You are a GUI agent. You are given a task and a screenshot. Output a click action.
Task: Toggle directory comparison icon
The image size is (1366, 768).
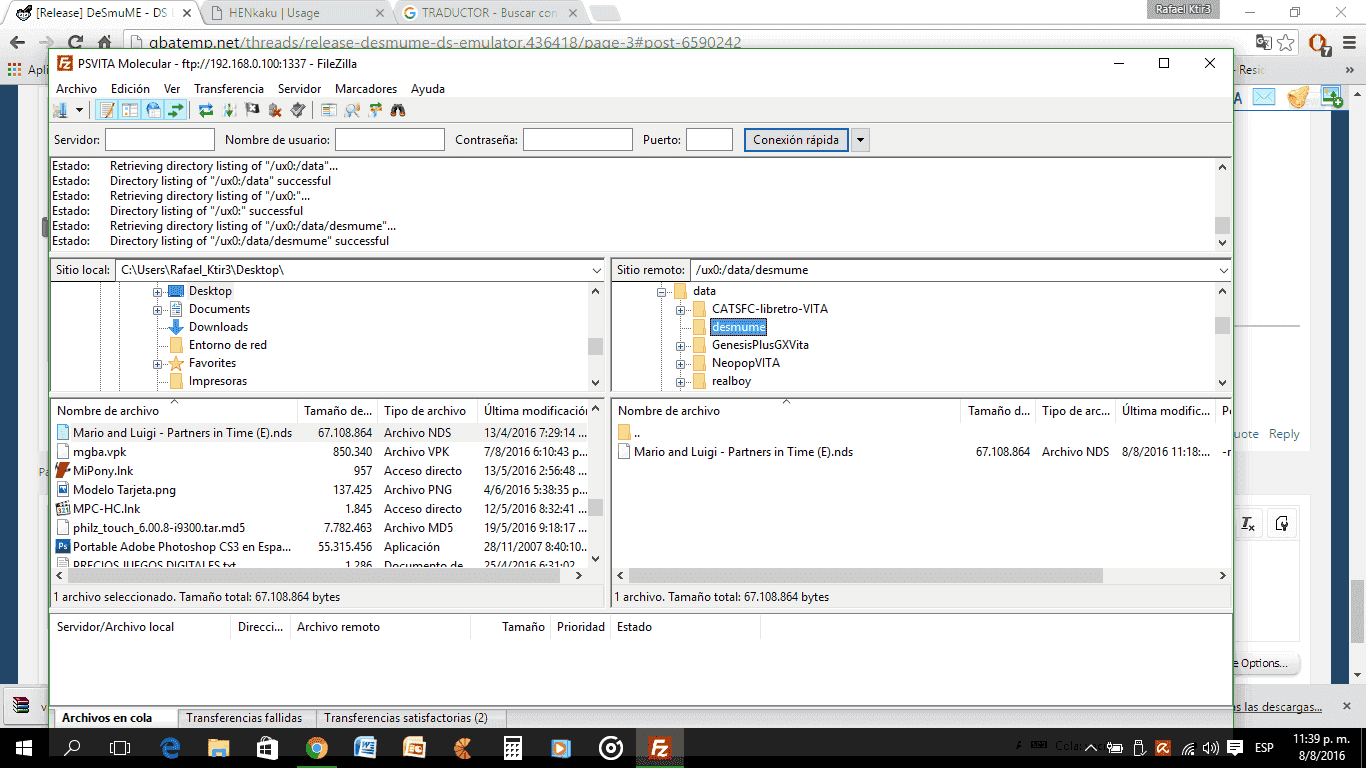tap(352, 110)
